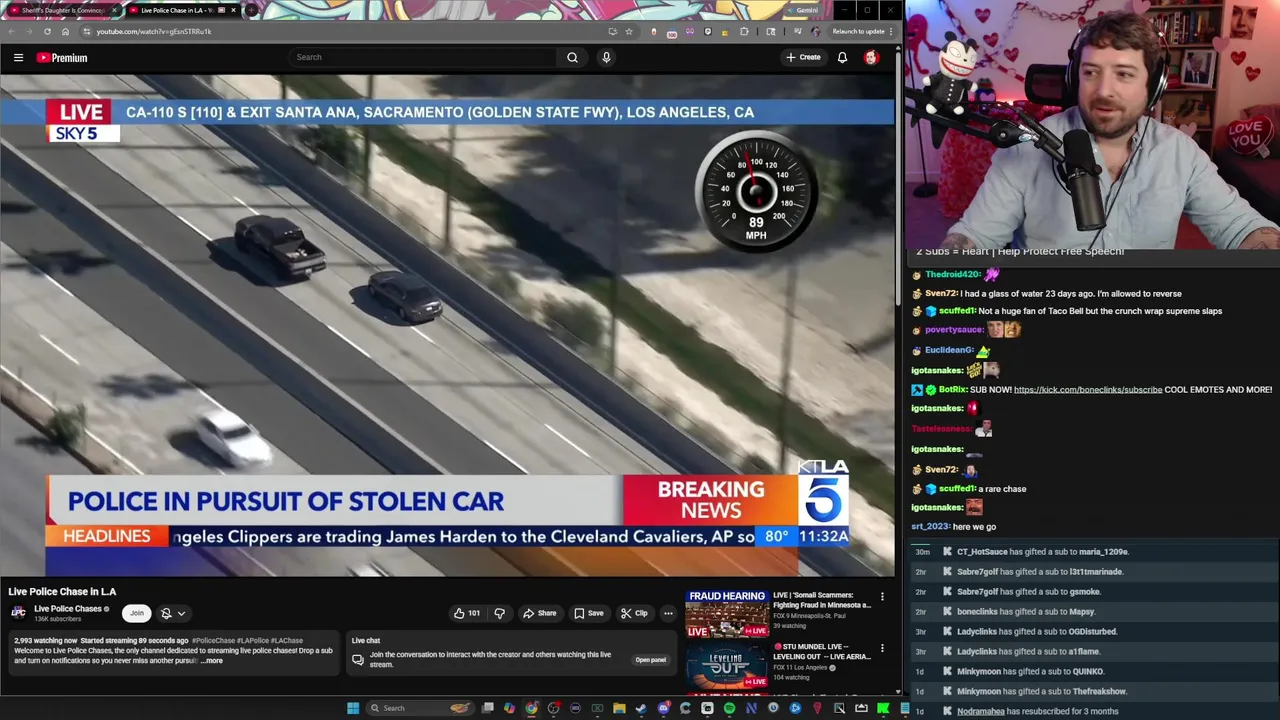Click the Live chat speech bubble icon

click(357, 659)
